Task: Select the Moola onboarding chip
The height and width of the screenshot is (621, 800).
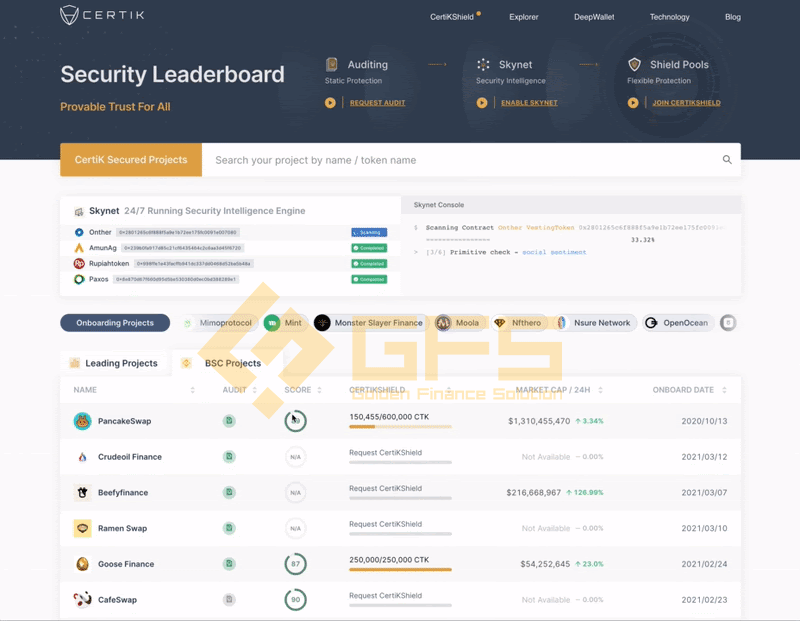Action: [460, 323]
